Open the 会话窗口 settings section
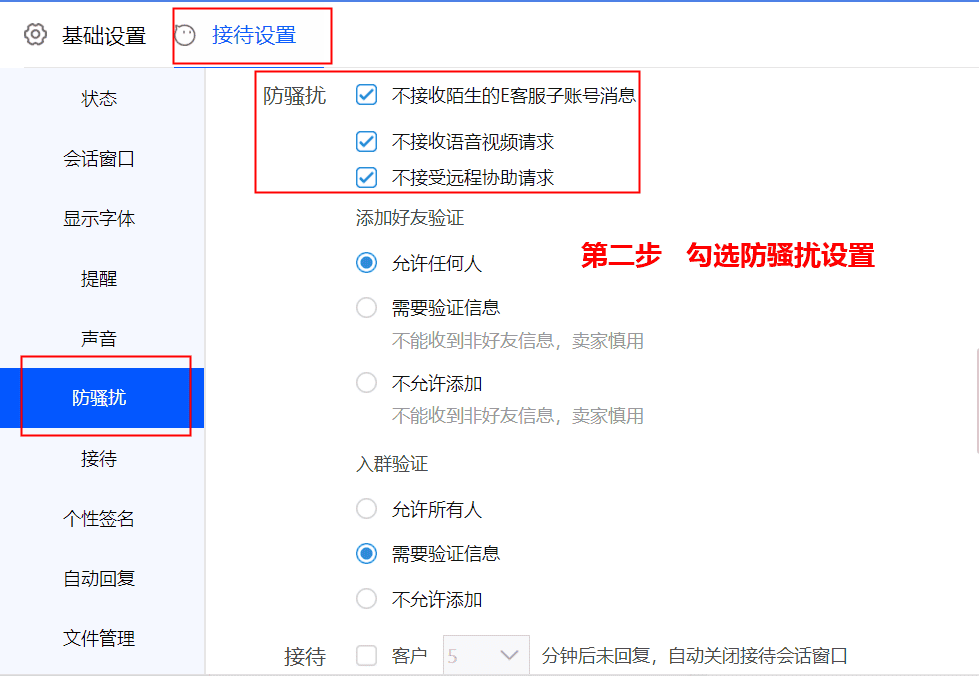Viewport: 979px width, 676px height. 100,157
